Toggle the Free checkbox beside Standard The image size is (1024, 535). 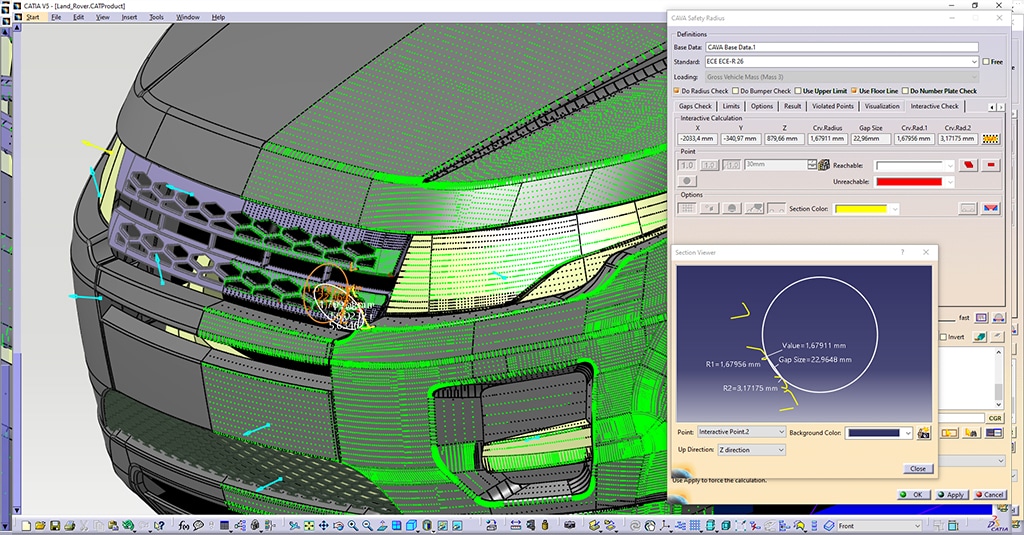point(985,61)
